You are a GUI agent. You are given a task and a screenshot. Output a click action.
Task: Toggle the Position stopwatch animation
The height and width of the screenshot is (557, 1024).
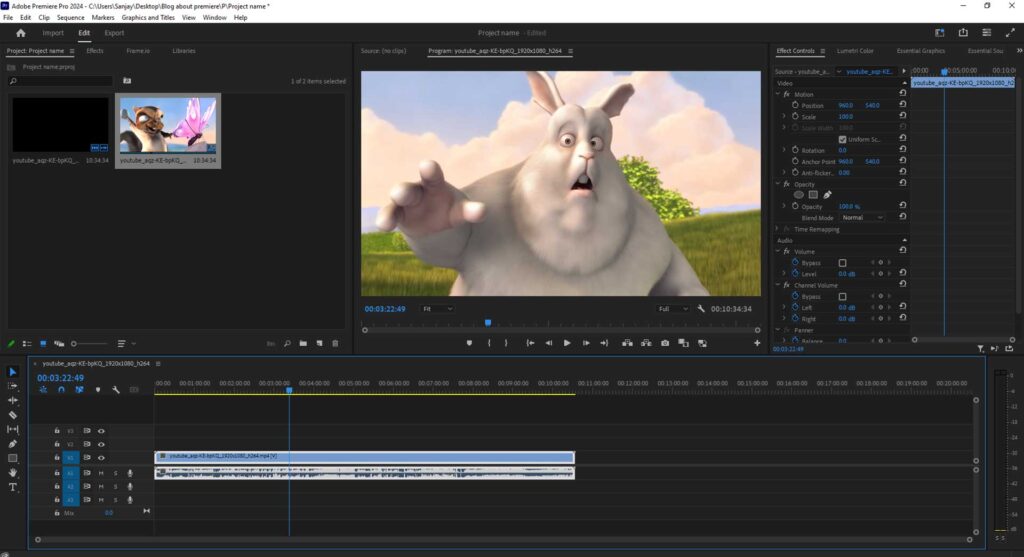click(795, 105)
